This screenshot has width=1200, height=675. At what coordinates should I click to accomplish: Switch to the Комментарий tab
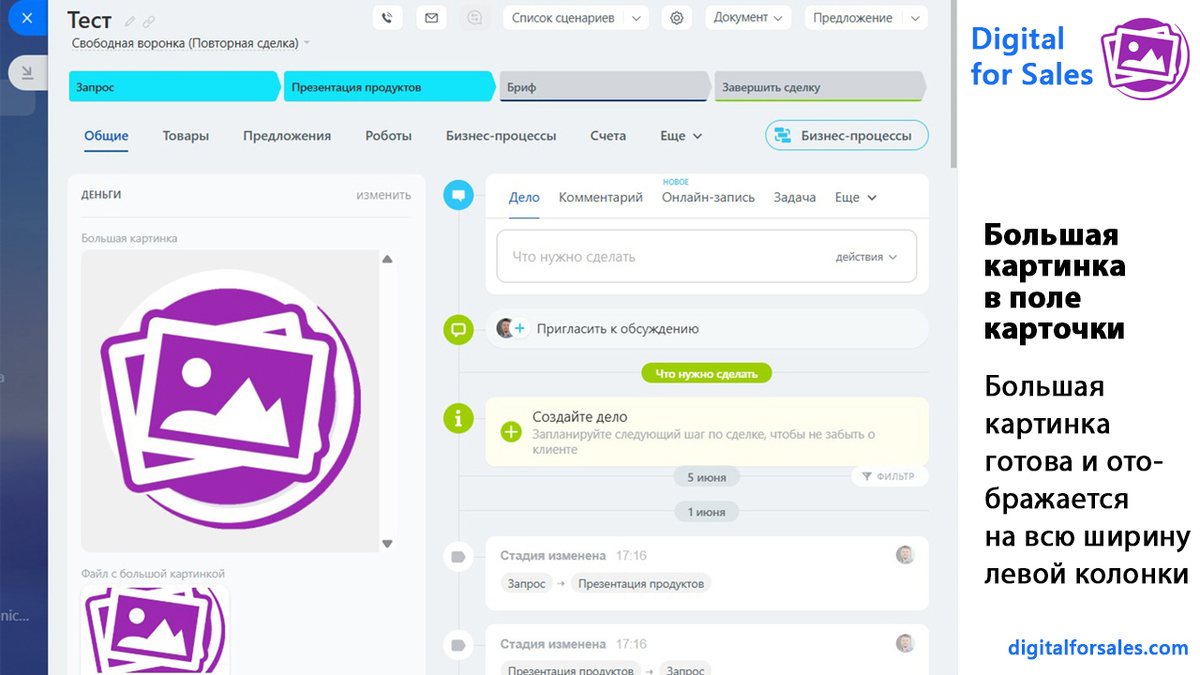click(x=601, y=198)
